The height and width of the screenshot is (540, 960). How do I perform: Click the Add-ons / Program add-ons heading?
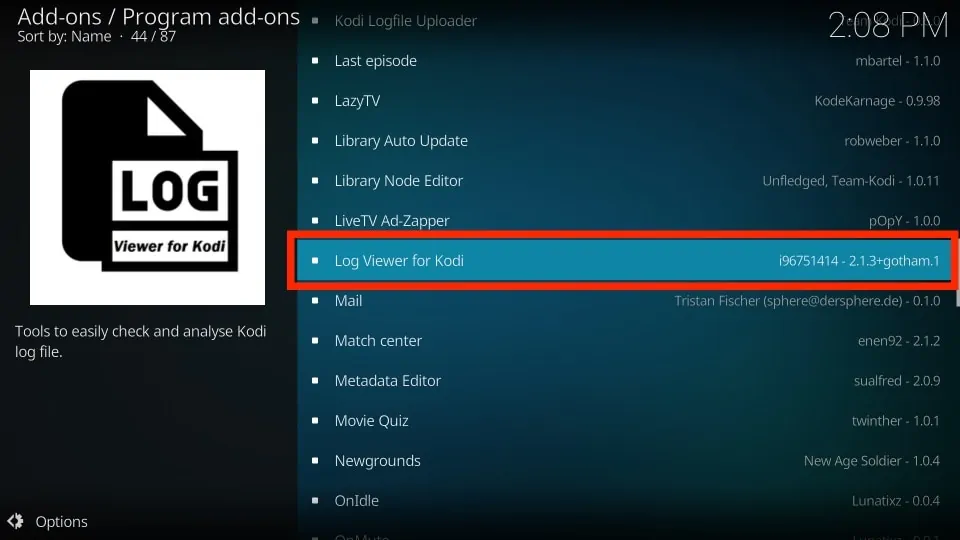click(159, 17)
